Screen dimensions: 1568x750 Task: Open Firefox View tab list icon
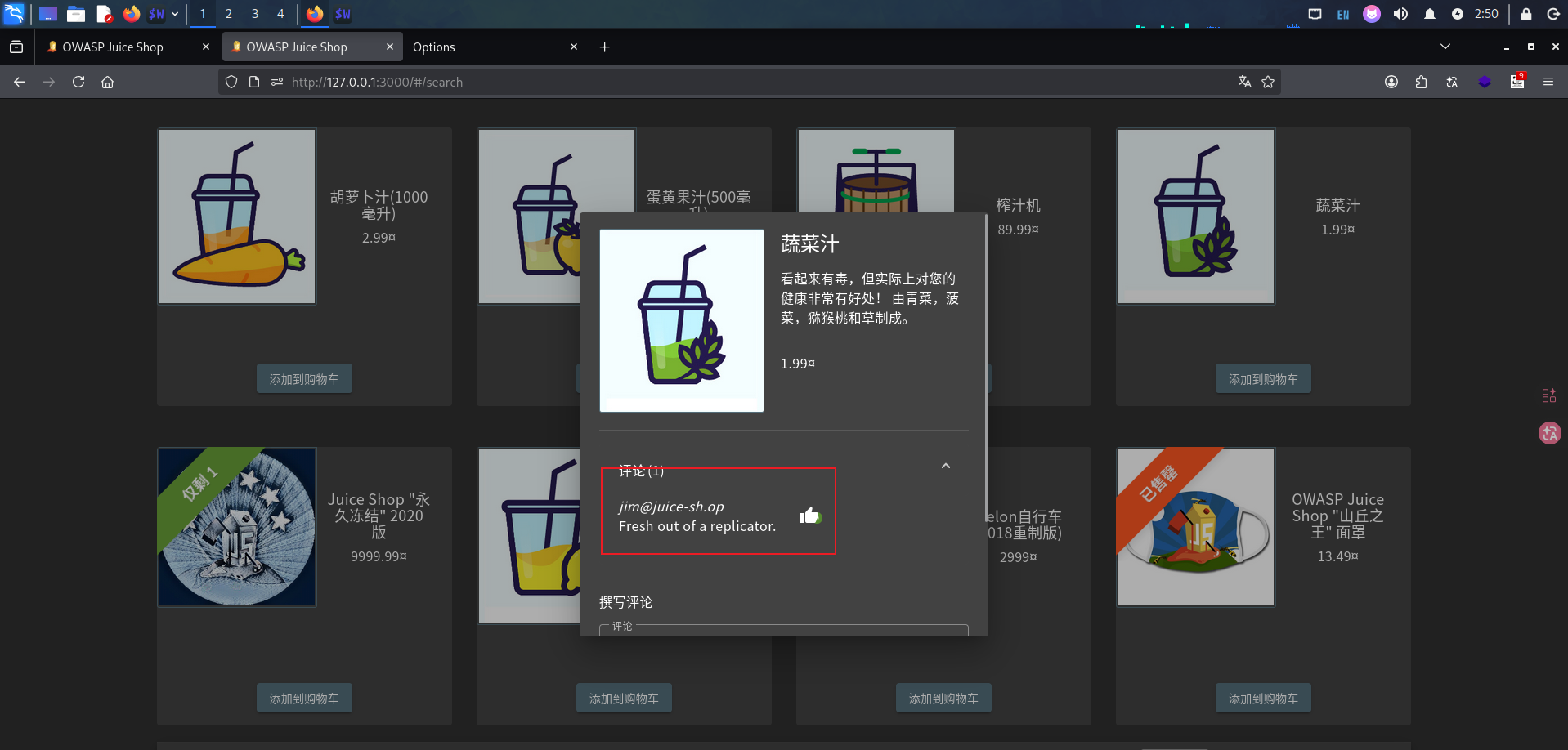pos(16,47)
